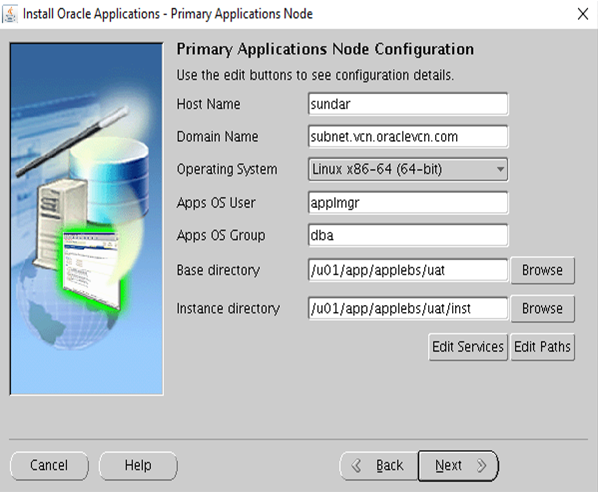Image resolution: width=598 pixels, height=492 pixels.
Task: Go Back to the previous wizard step
Action: click(379, 466)
